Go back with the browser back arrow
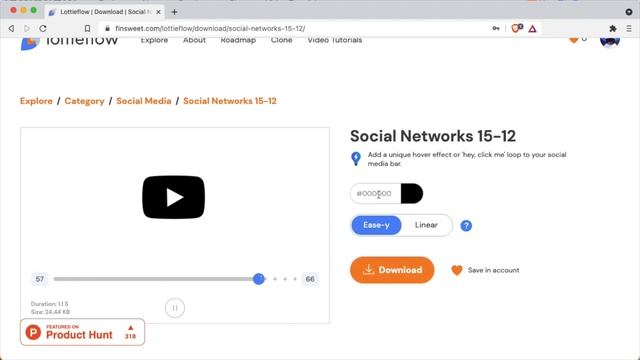 [x=11, y=29]
